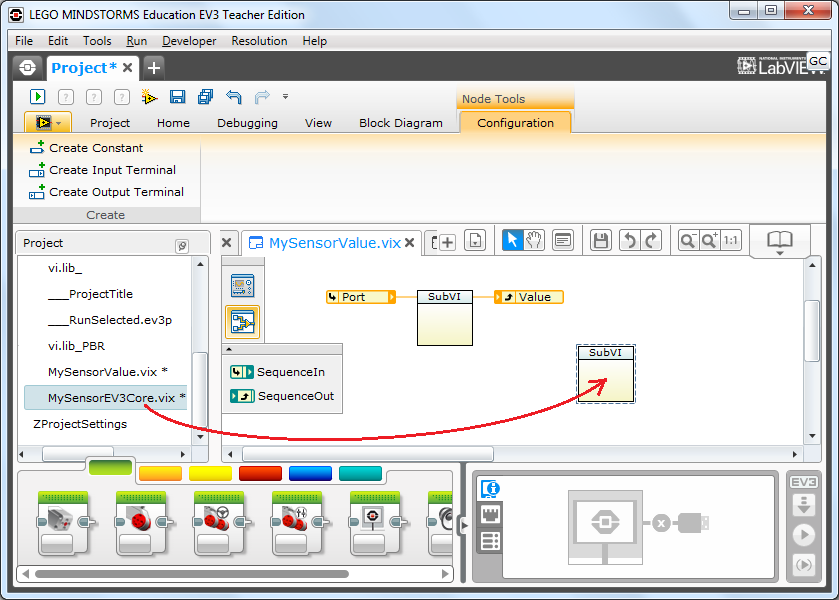
Task: Click the Download to brick arrow button
Action: tap(804, 505)
